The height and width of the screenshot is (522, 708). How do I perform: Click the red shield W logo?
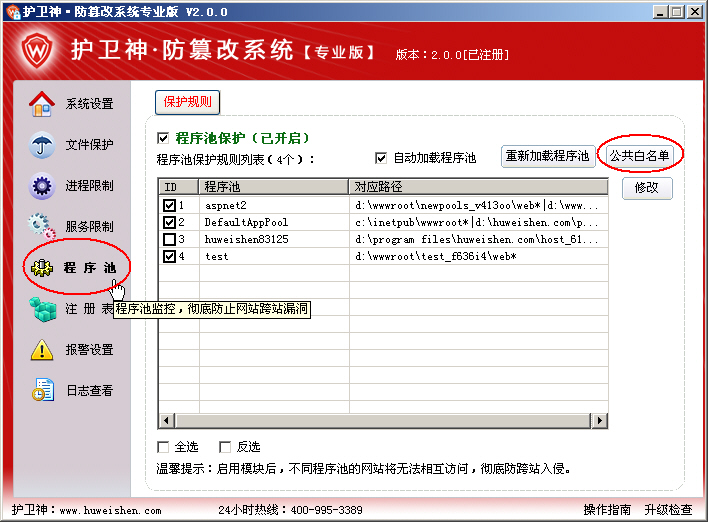[x=37, y=50]
